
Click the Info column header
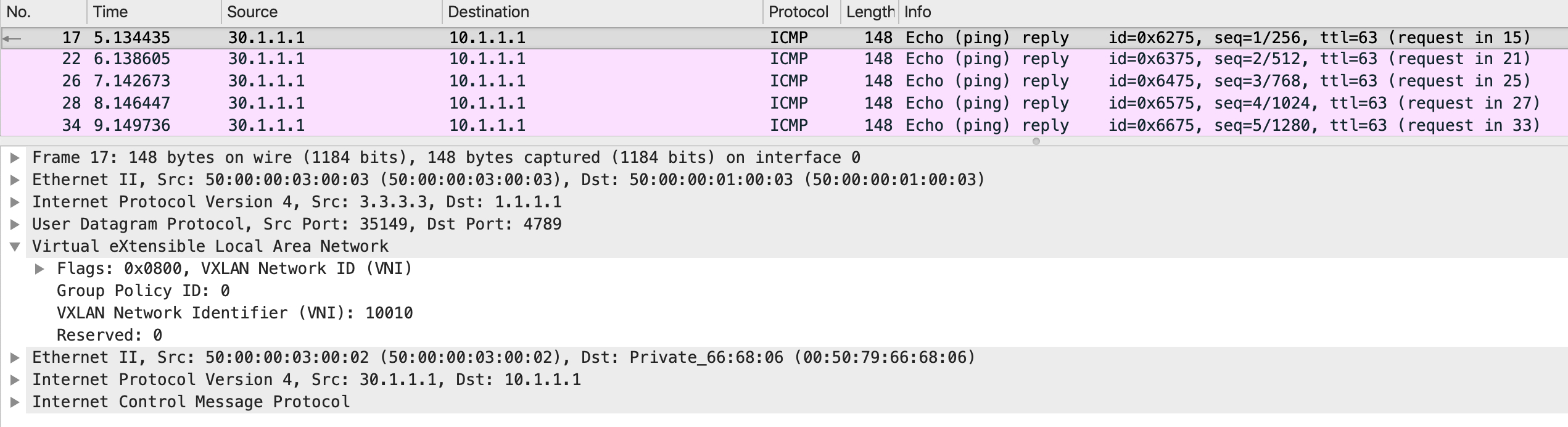pyautogui.click(x=1233, y=12)
